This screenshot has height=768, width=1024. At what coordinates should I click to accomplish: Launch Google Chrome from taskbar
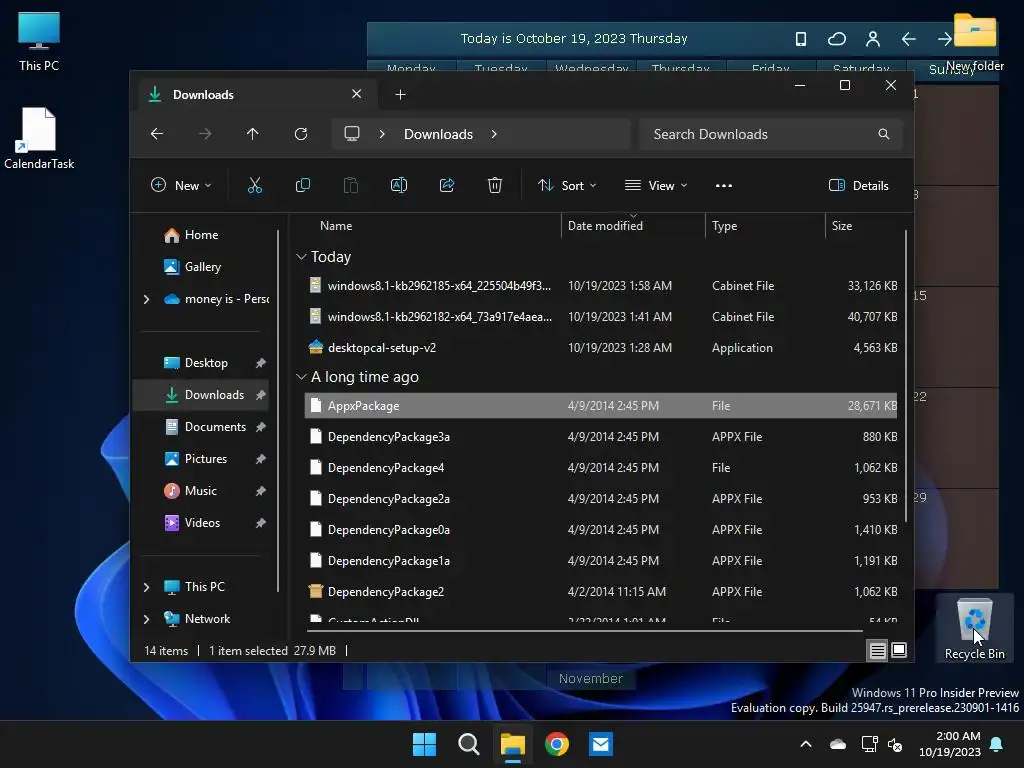556,744
